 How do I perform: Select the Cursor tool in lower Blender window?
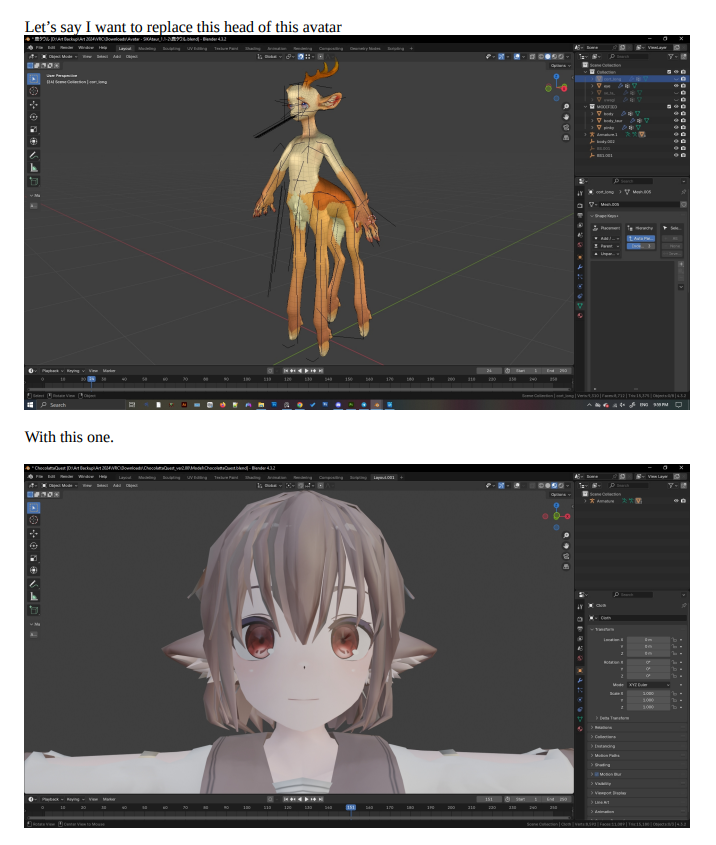coord(33,520)
